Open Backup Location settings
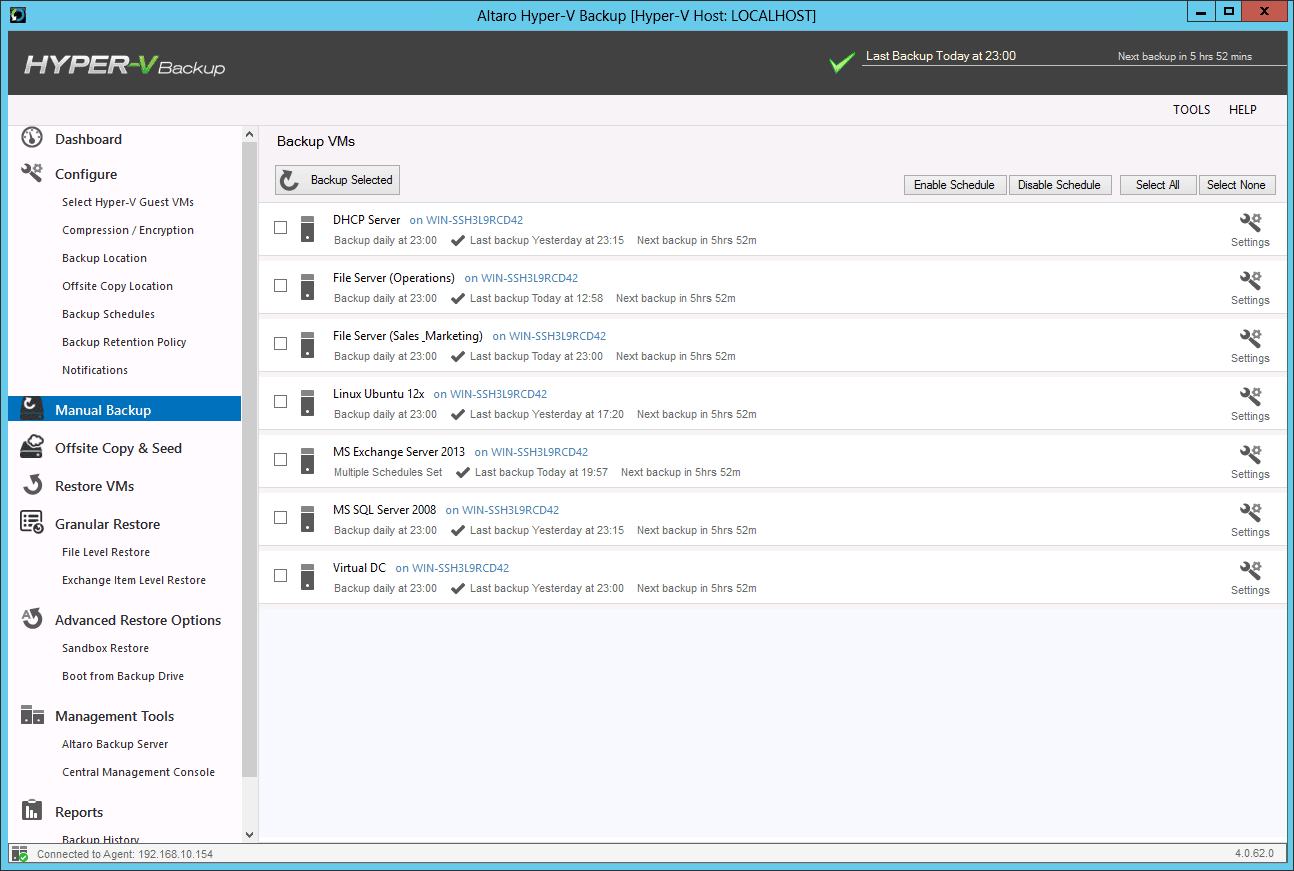 pyautogui.click(x=104, y=258)
